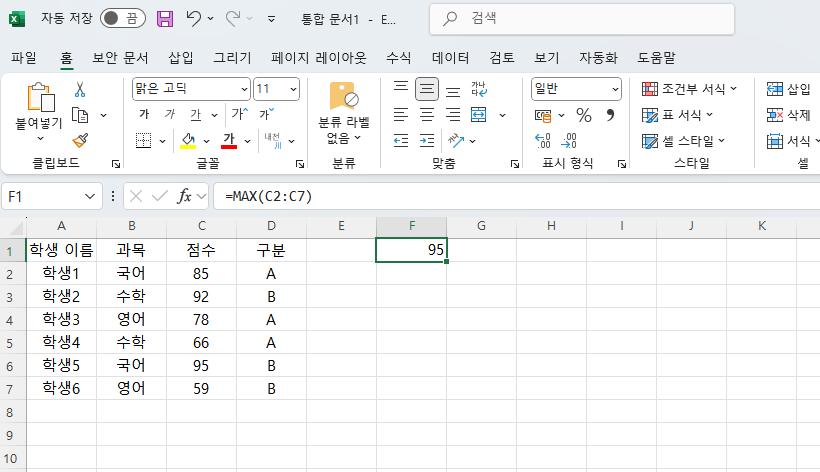Click the 조건부 서식 button
820x472 pixels.
point(690,89)
